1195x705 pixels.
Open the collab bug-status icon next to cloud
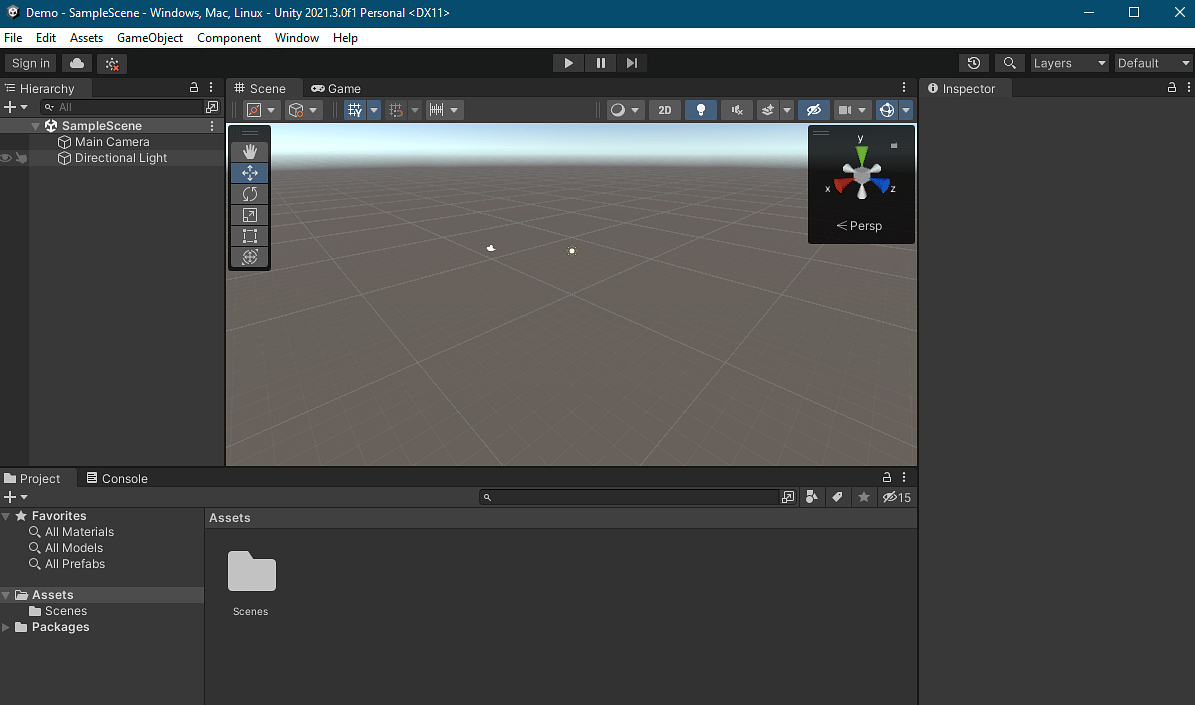(x=112, y=63)
